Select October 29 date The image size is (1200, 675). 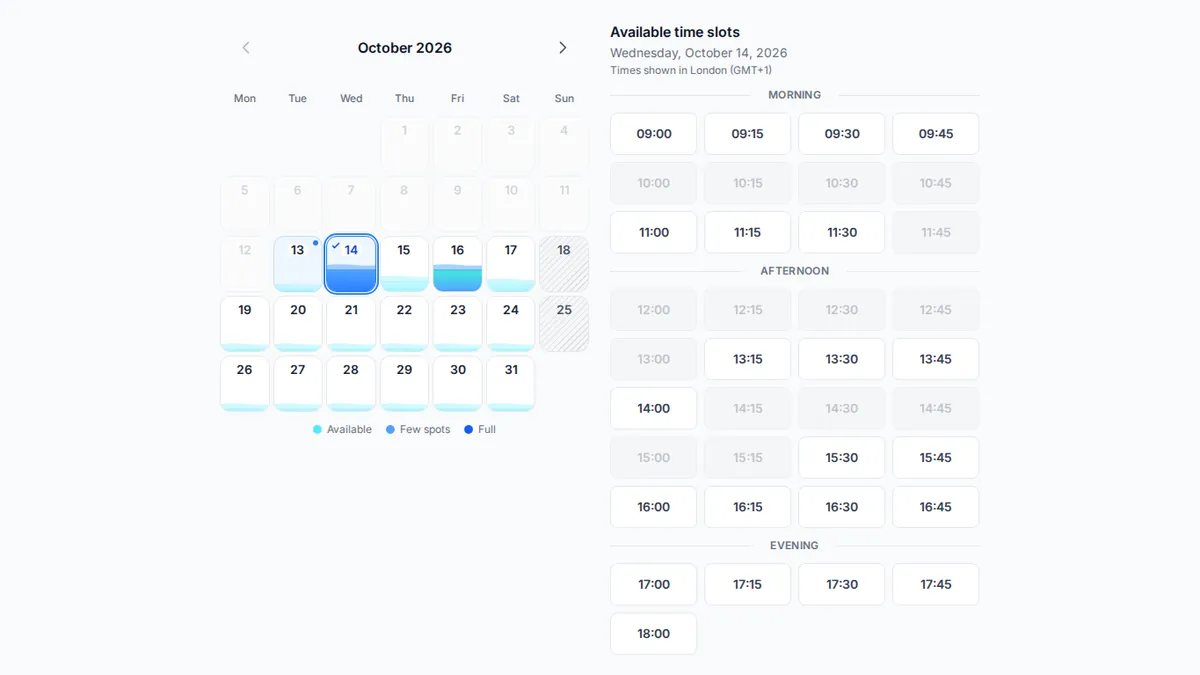tap(404, 384)
